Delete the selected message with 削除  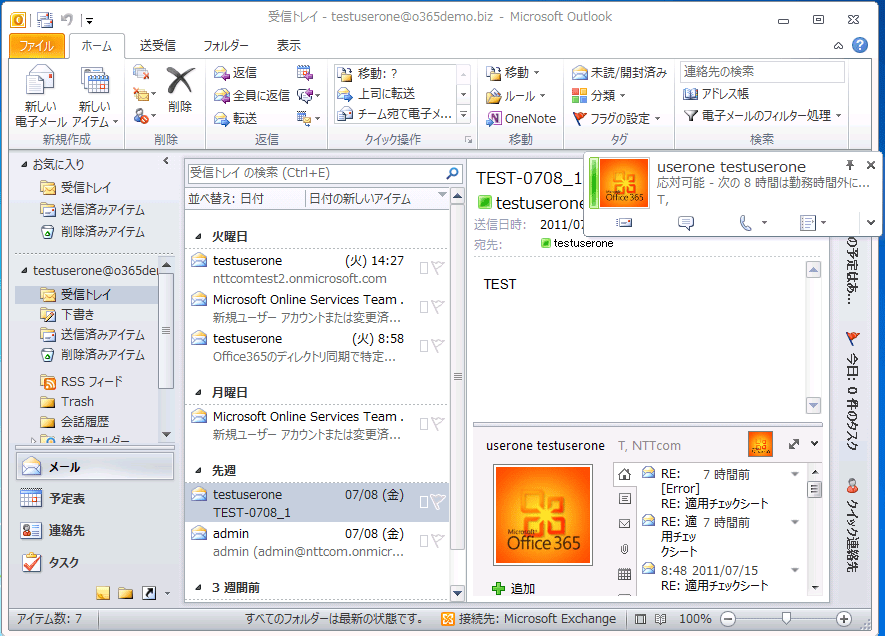[180, 90]
